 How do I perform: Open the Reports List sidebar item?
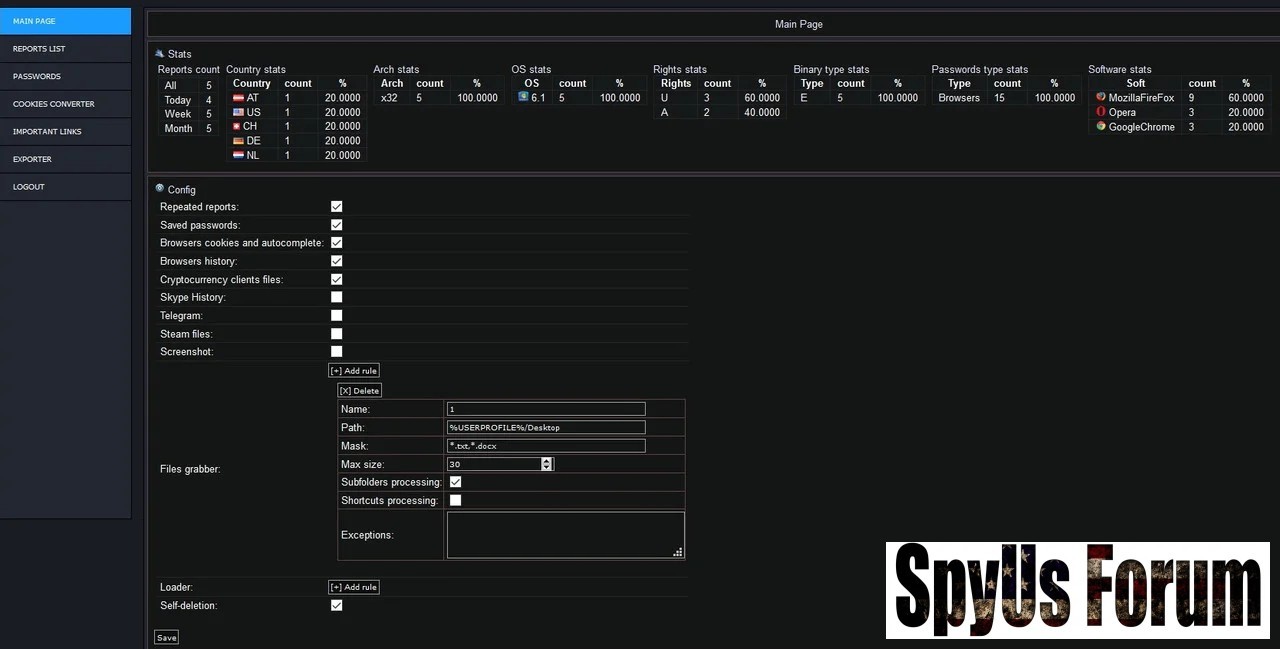(39, 49)
